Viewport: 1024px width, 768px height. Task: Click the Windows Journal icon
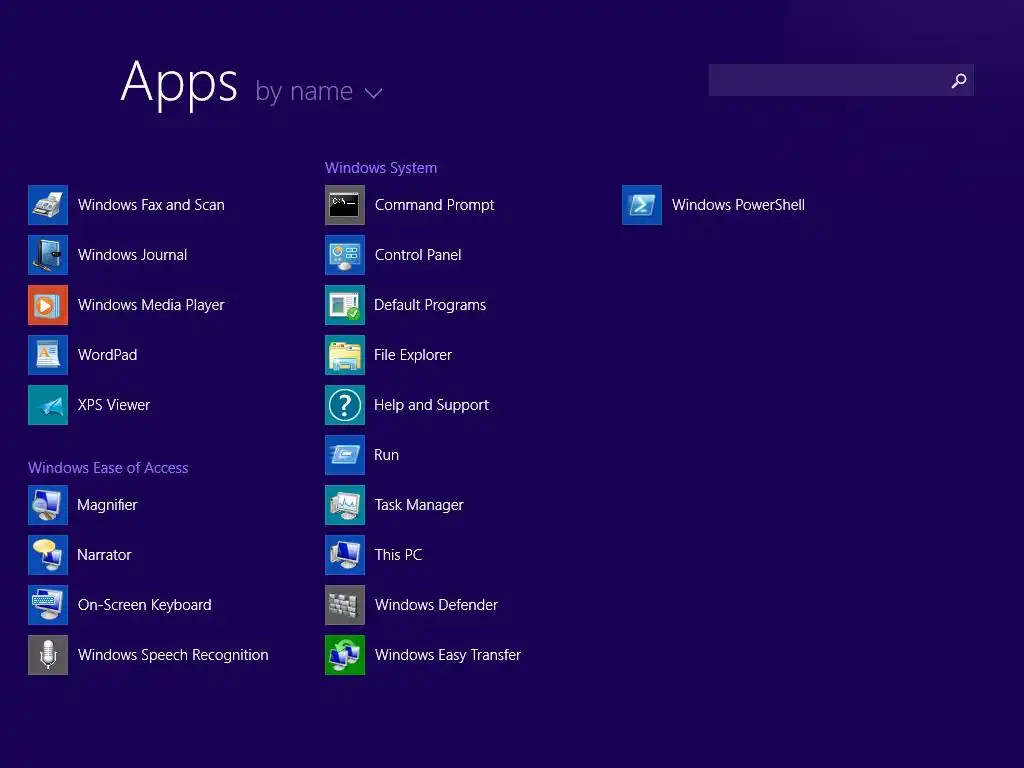point(48,255)
